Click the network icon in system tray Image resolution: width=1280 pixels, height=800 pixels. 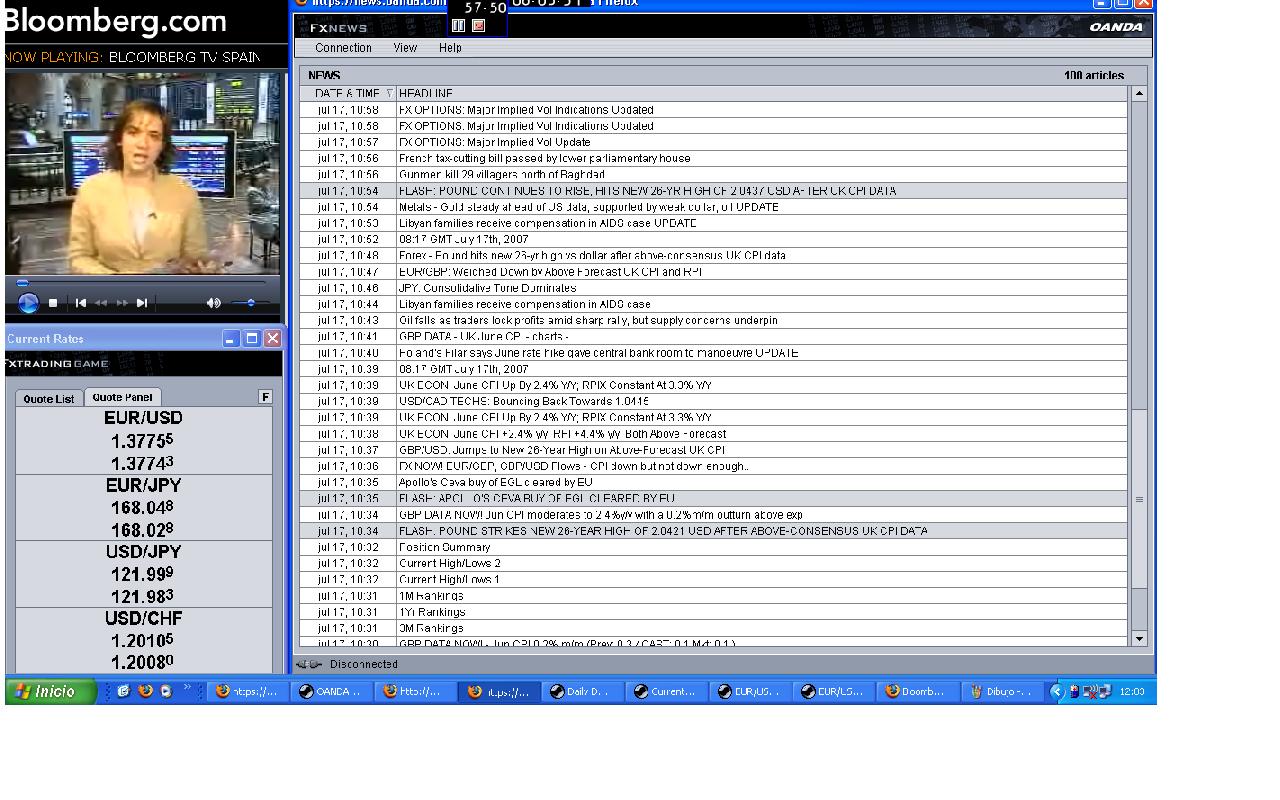(1104, 691)
